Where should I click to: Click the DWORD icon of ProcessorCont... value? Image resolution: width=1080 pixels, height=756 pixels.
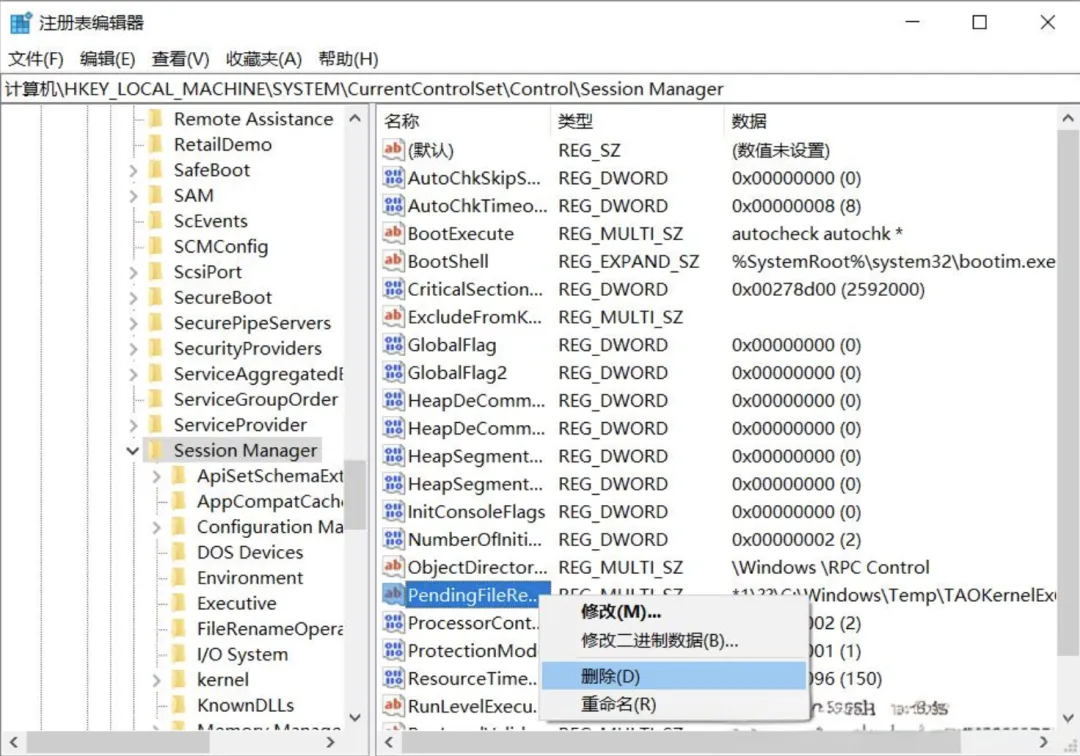tap(393, 622)
